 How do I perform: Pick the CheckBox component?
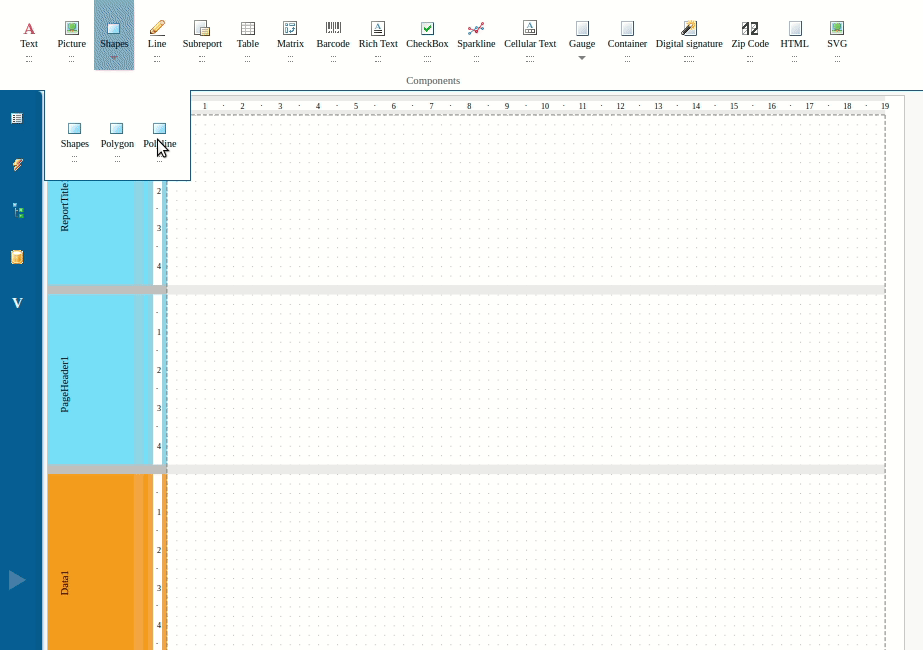[427, 35]
